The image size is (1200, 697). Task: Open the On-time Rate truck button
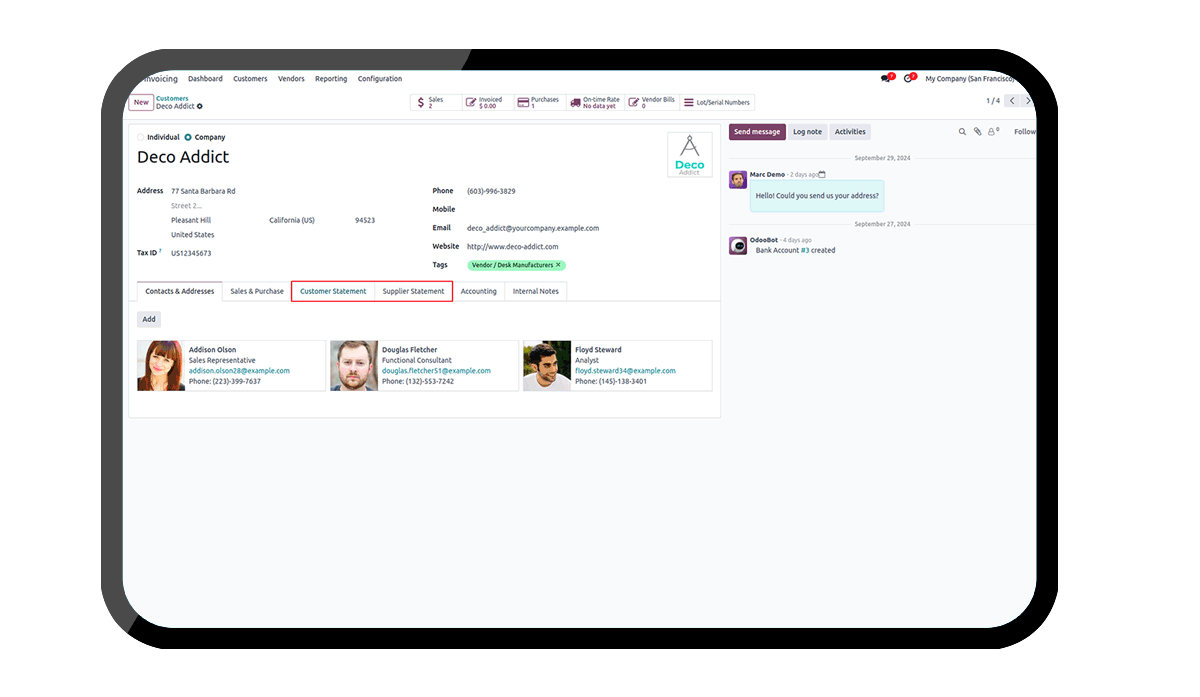(x=595, y=102)
